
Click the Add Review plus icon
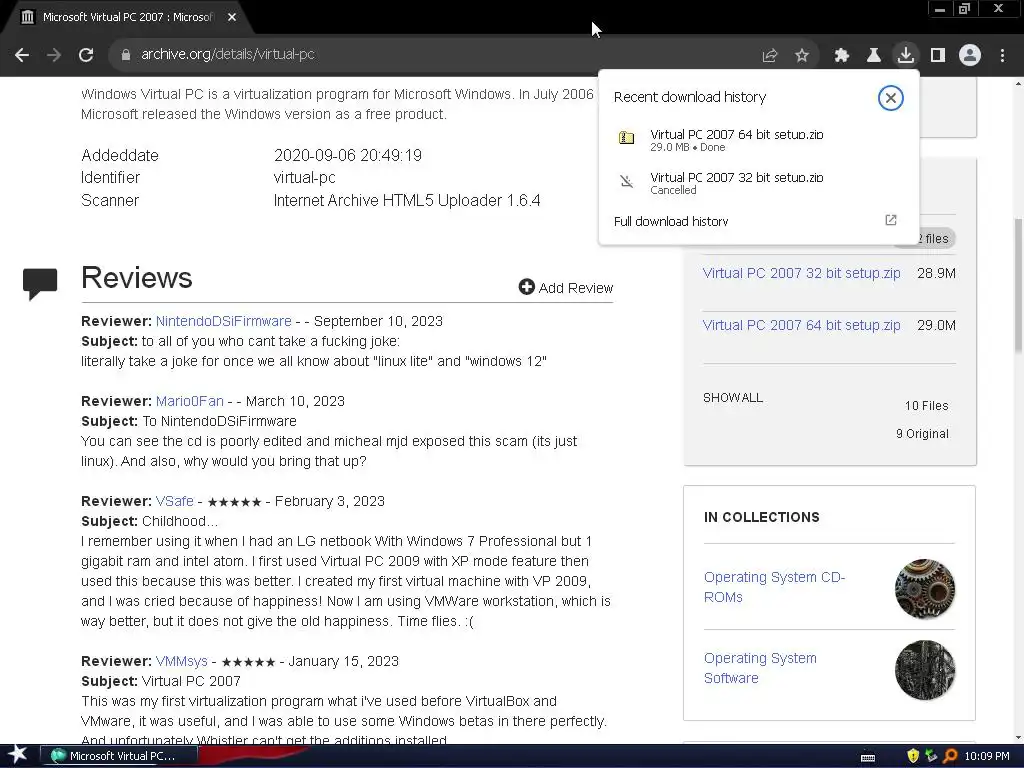(x=526, y=287)
